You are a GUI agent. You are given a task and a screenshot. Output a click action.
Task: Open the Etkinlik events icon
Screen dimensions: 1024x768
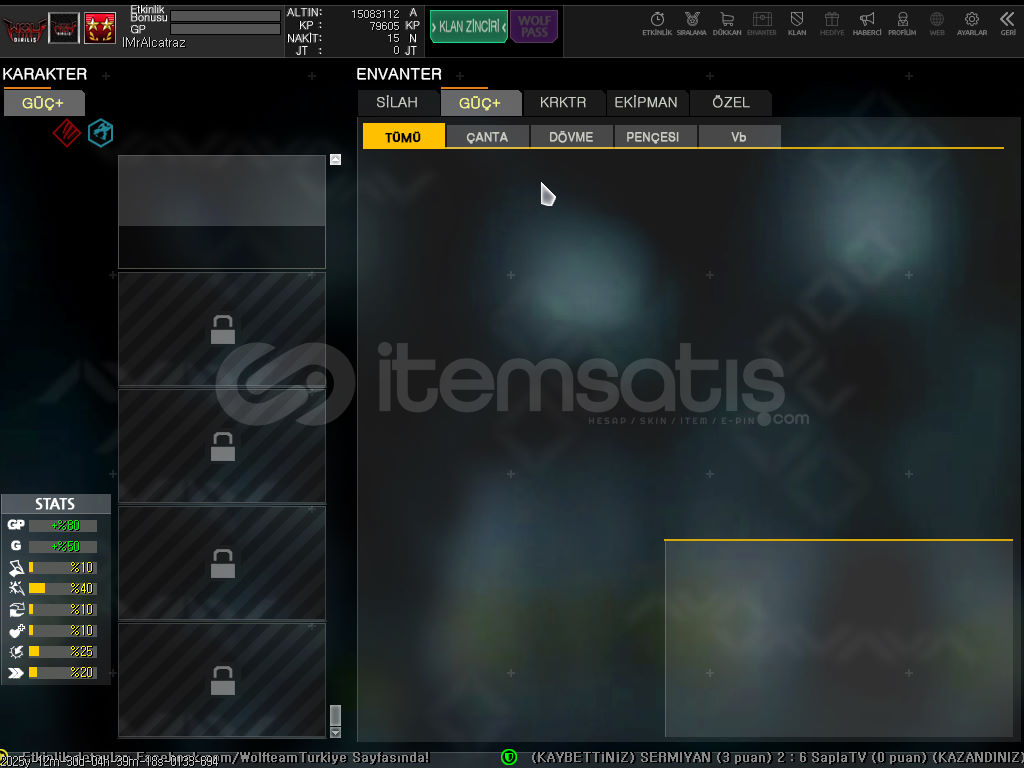(x=657, y=22)
